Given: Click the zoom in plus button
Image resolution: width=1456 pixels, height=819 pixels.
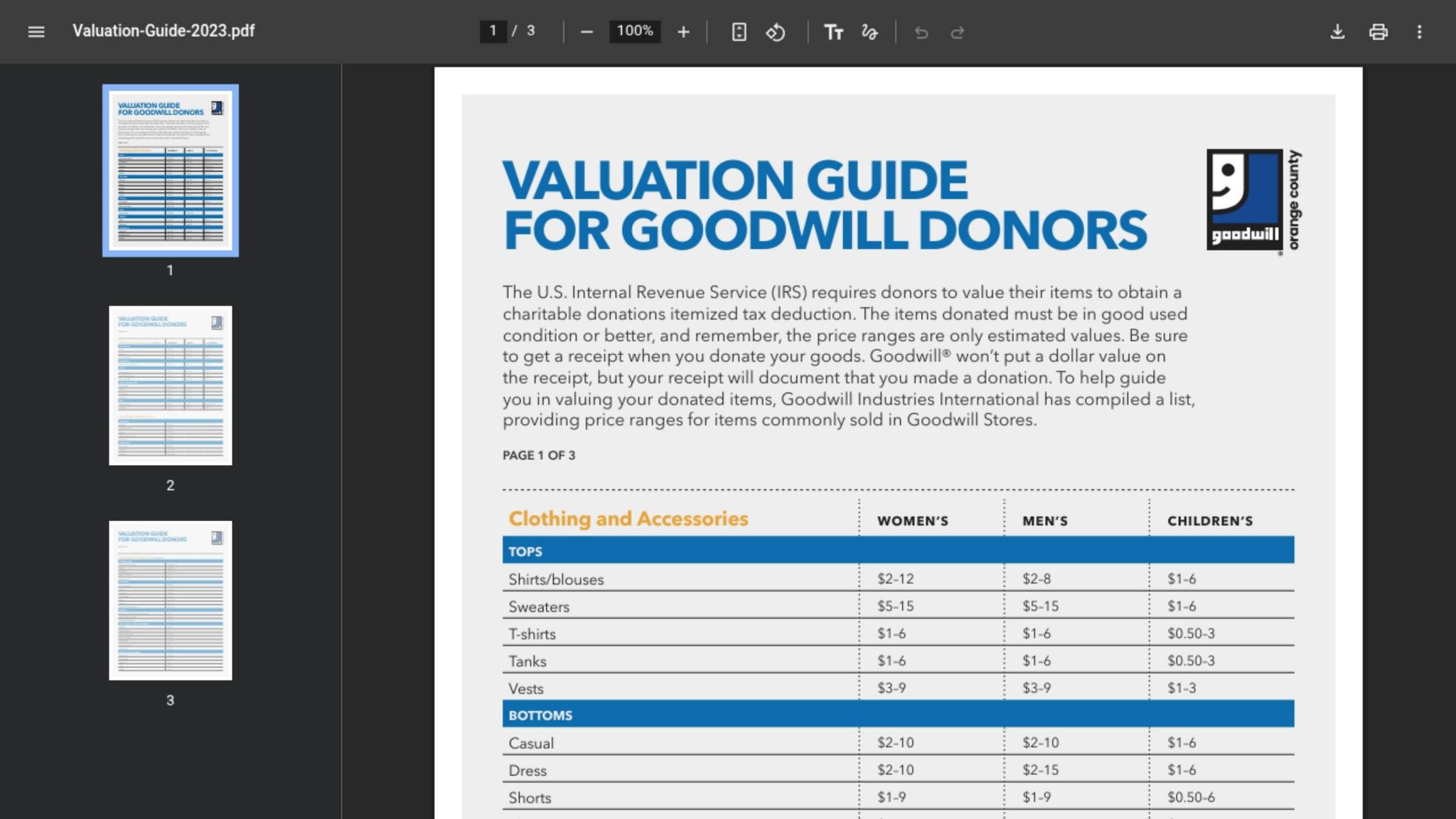Looking at the screenshot, I should [683, 32].
